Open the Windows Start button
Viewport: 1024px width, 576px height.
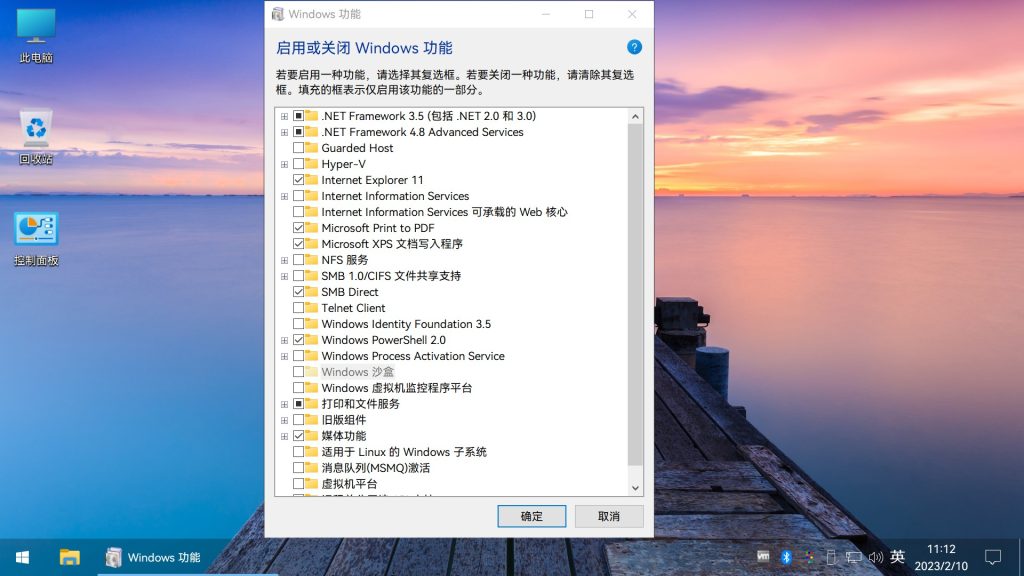click(x=21, y=557)
